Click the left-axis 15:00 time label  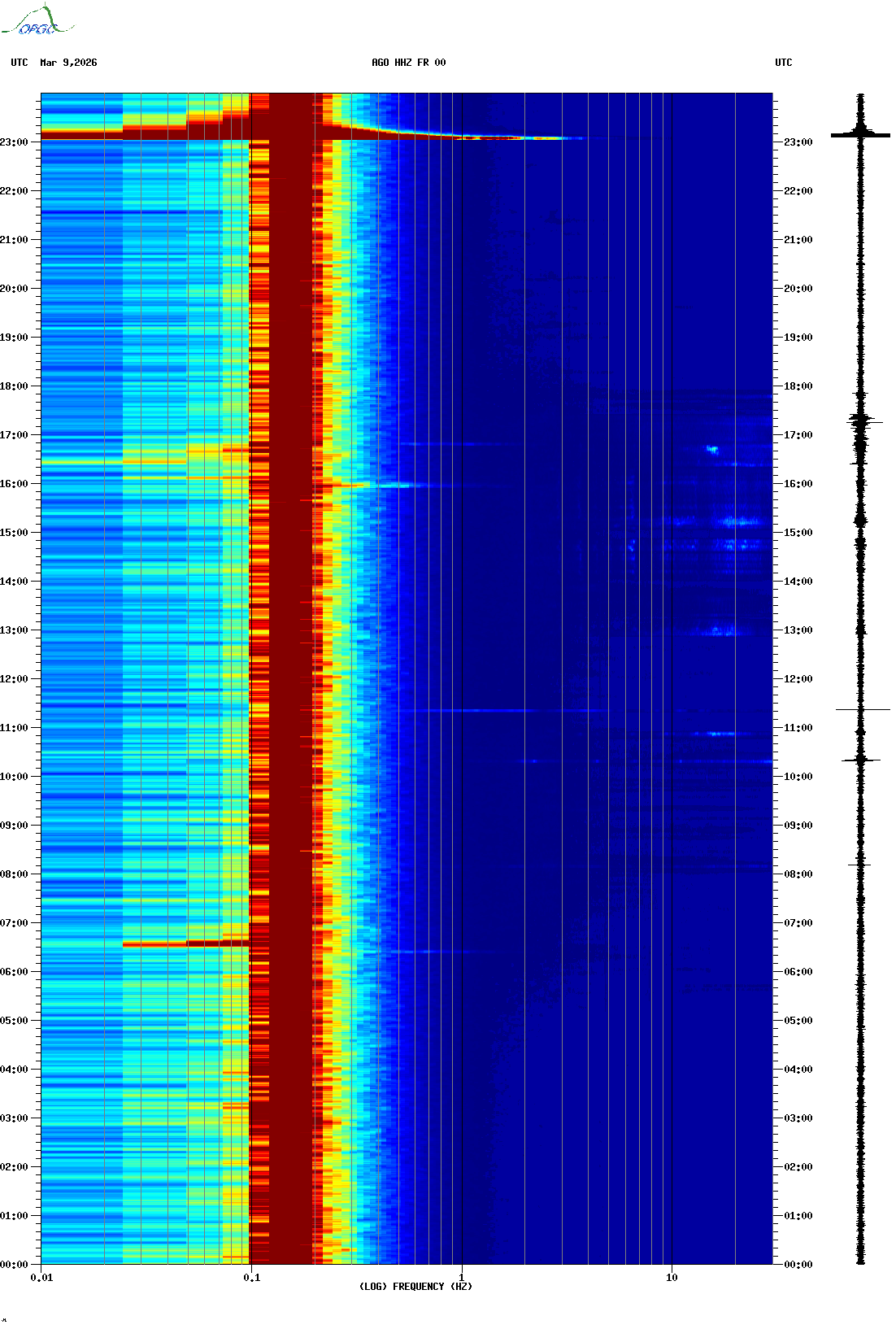[x=14, y=533]
